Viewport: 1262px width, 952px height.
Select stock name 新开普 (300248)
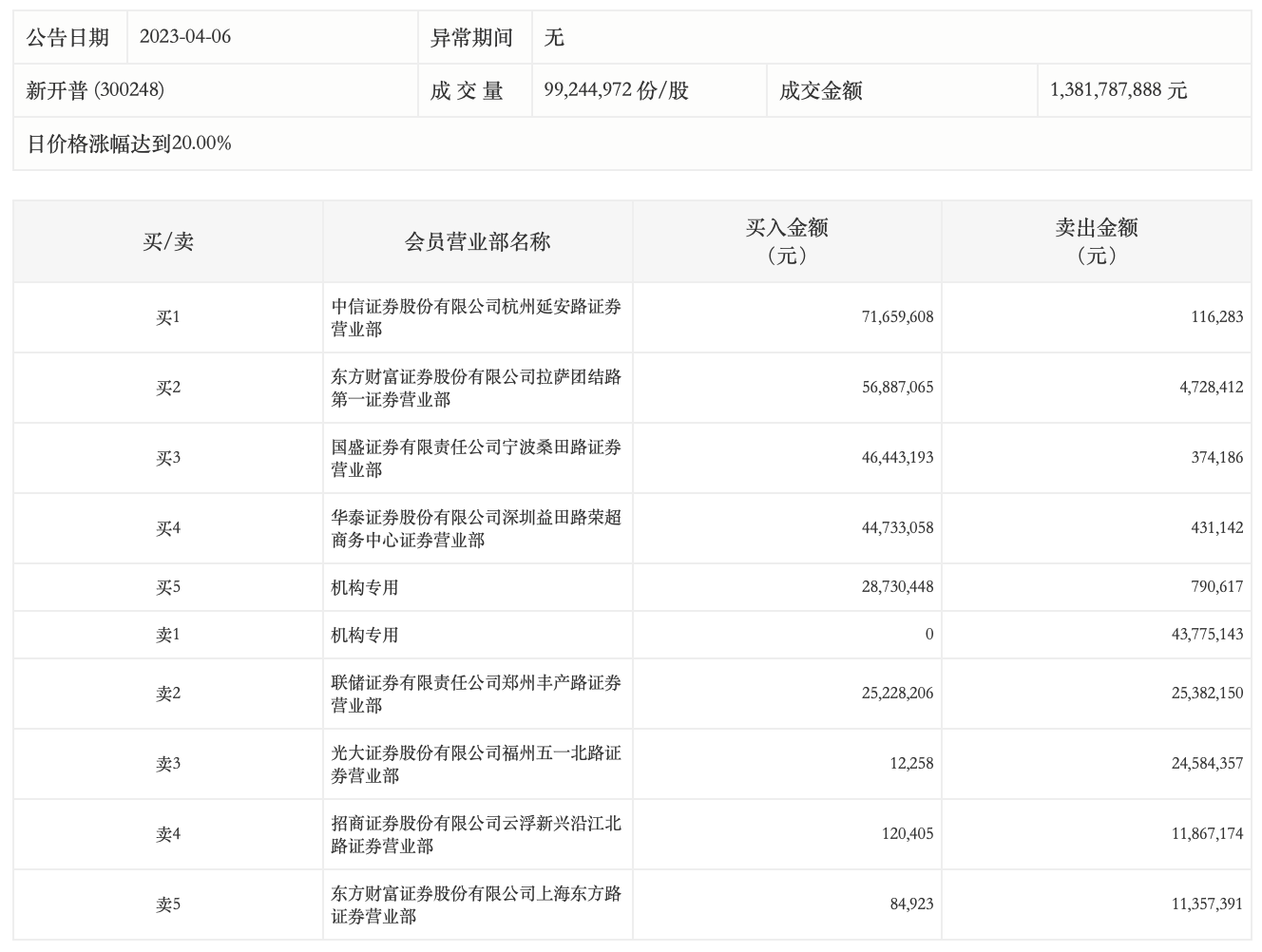coord(95,90)
